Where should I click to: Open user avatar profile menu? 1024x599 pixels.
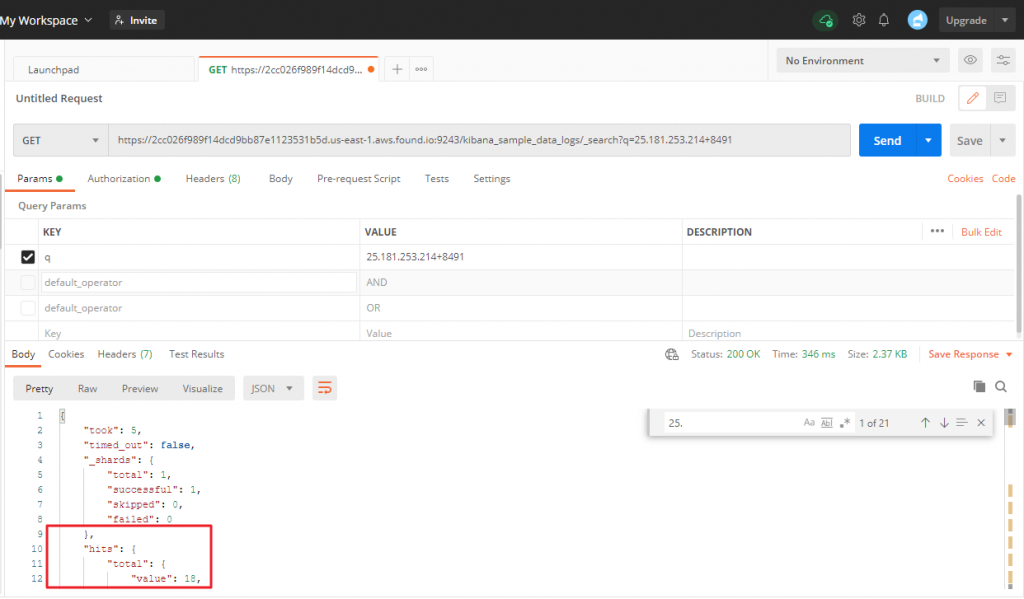(917, 20)
